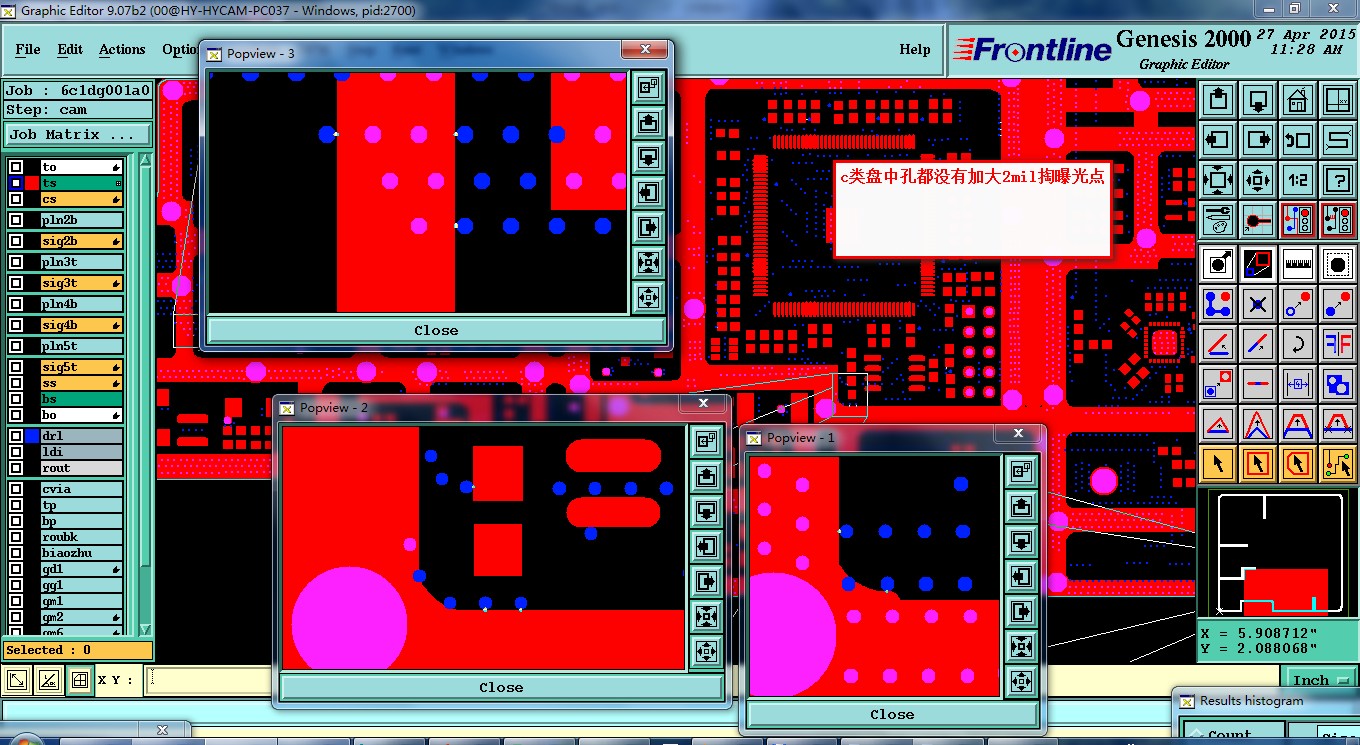Click the snap-to-pad crosshair icon
The image size is (1360, 745).
tap(1258, 219)
